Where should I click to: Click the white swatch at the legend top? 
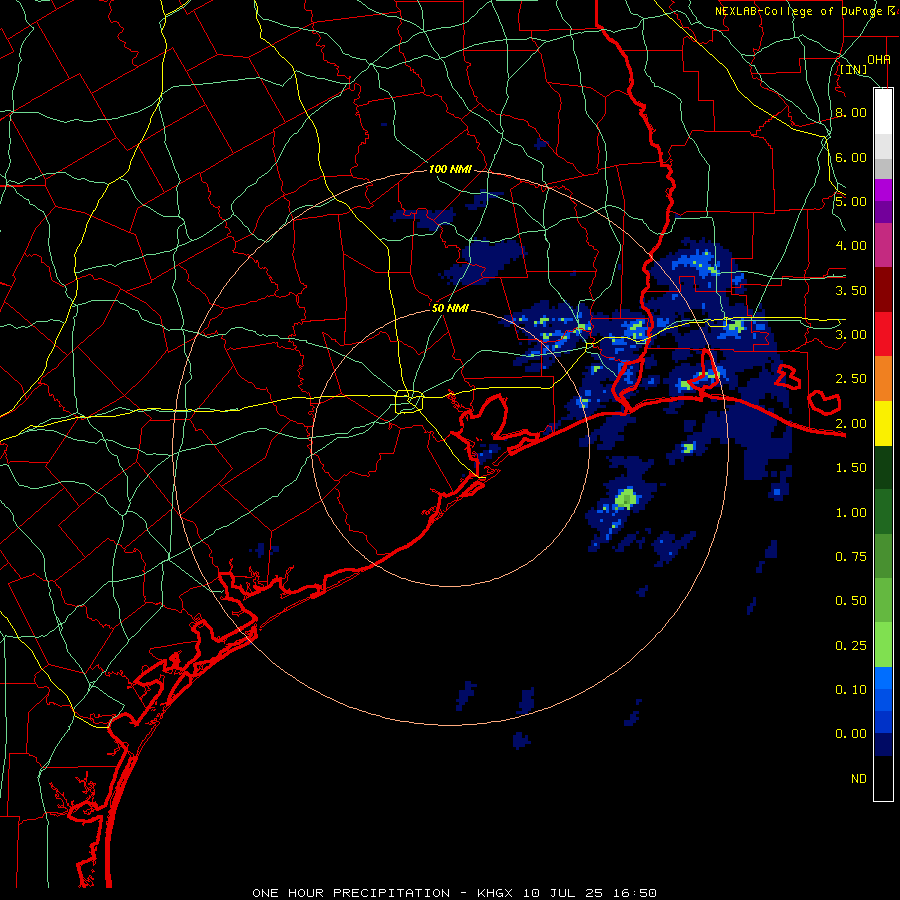[883, 111]
